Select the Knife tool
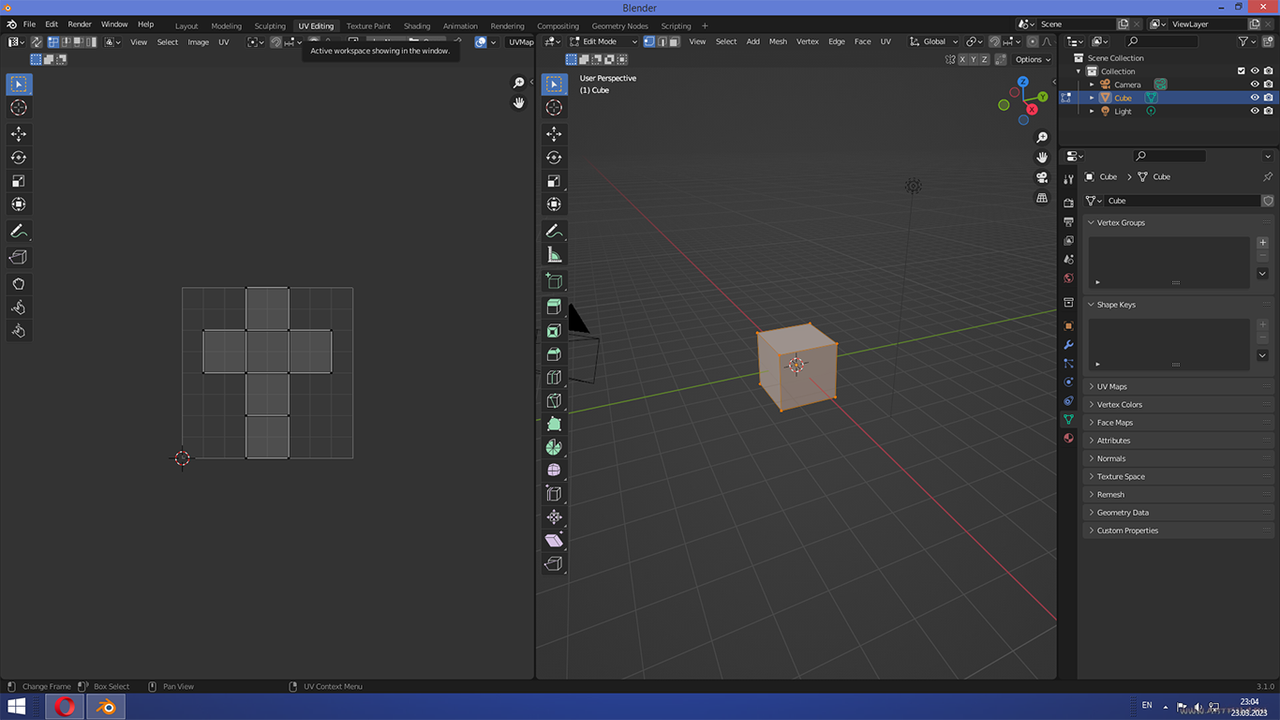 coord(554,400)
